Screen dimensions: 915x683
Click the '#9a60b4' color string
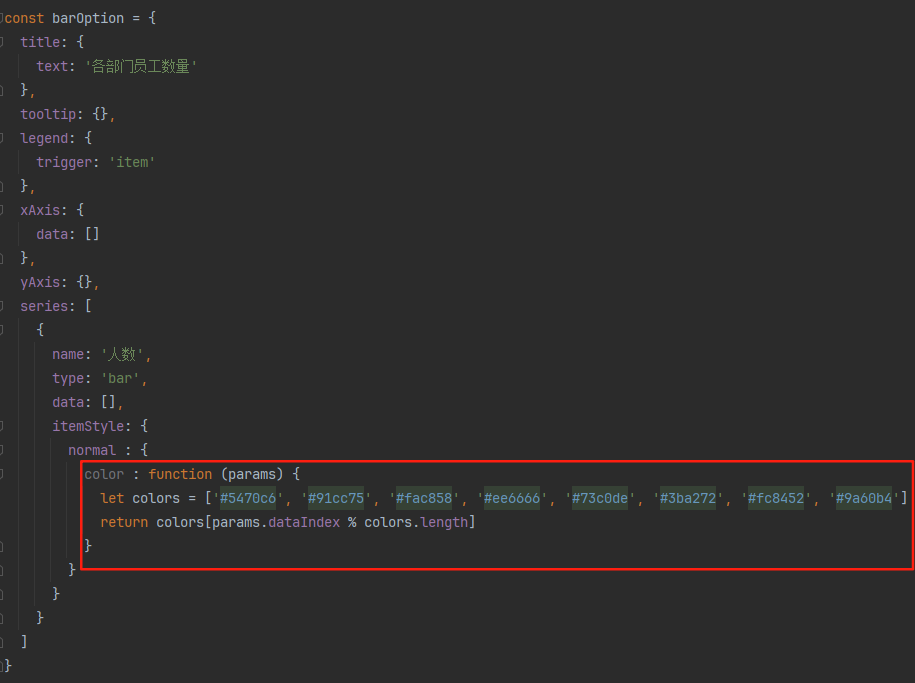864,498
